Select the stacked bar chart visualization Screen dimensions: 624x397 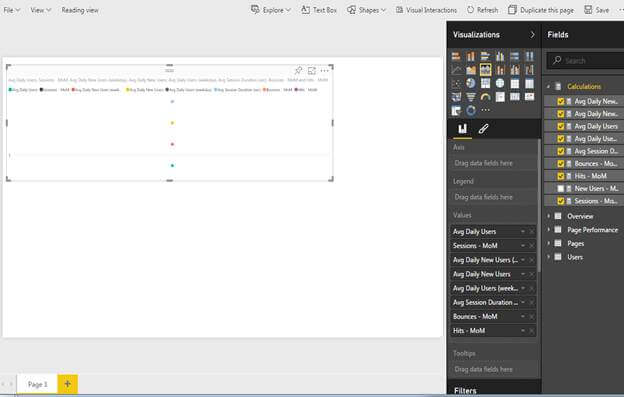click(x=456, y=56)
